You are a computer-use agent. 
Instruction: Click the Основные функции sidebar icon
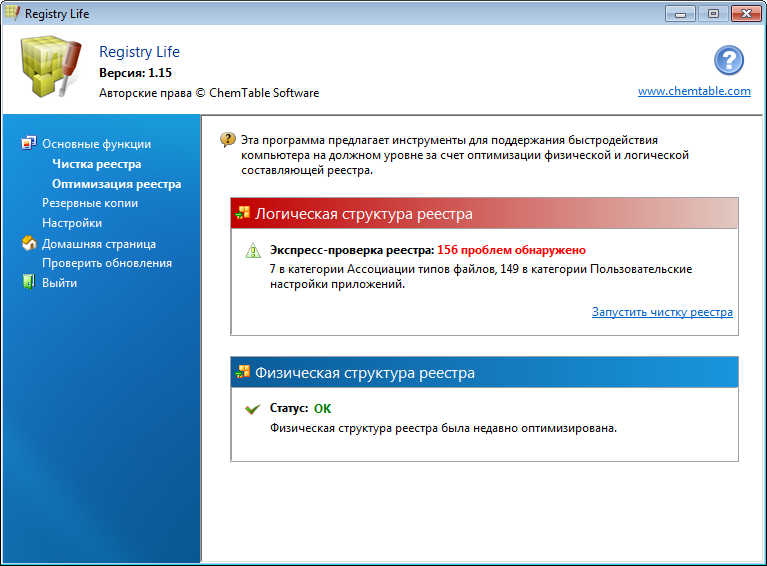pos(28,143)
